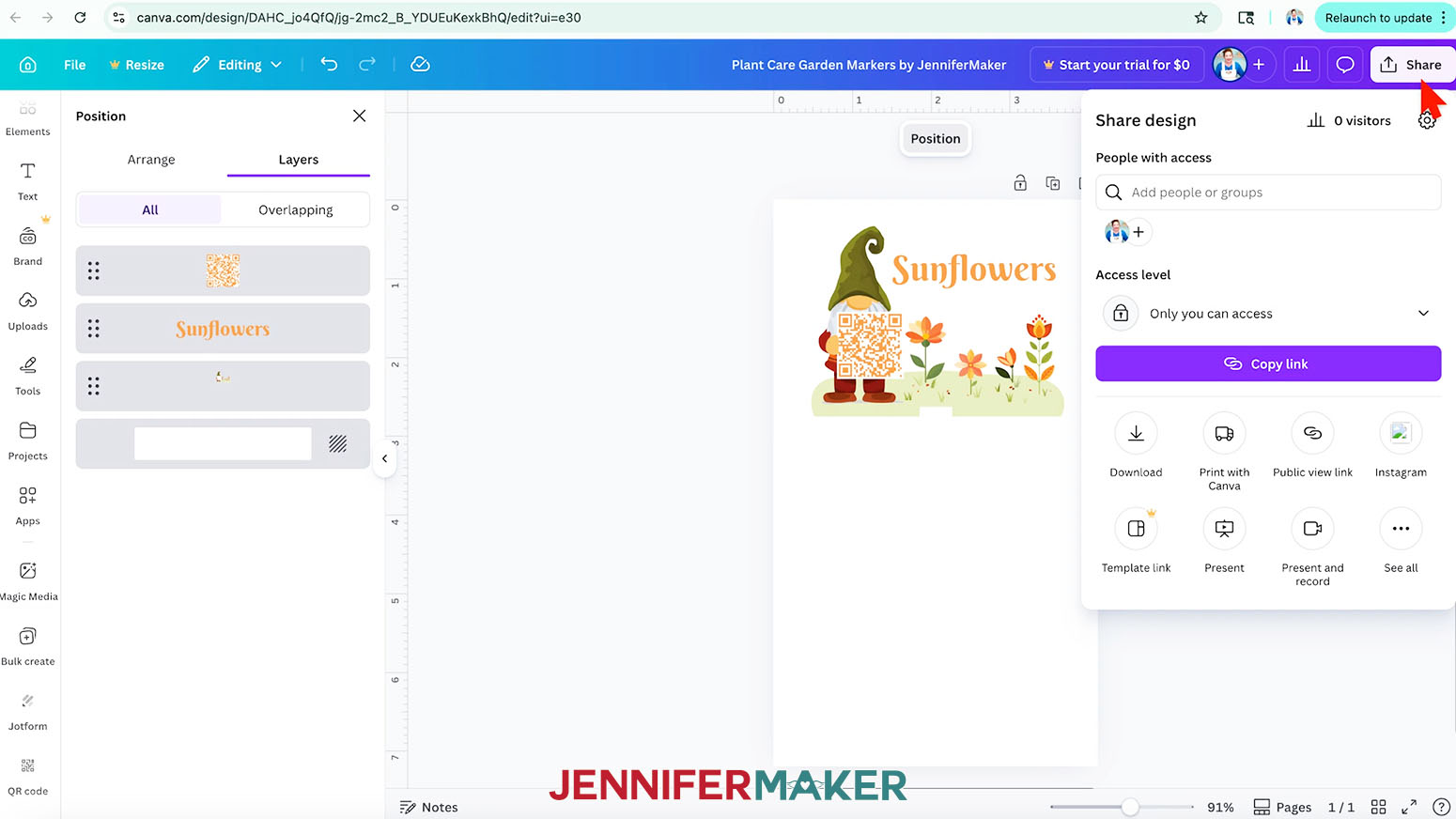
Task: Open grid view icon
Action: point(1378,807)
